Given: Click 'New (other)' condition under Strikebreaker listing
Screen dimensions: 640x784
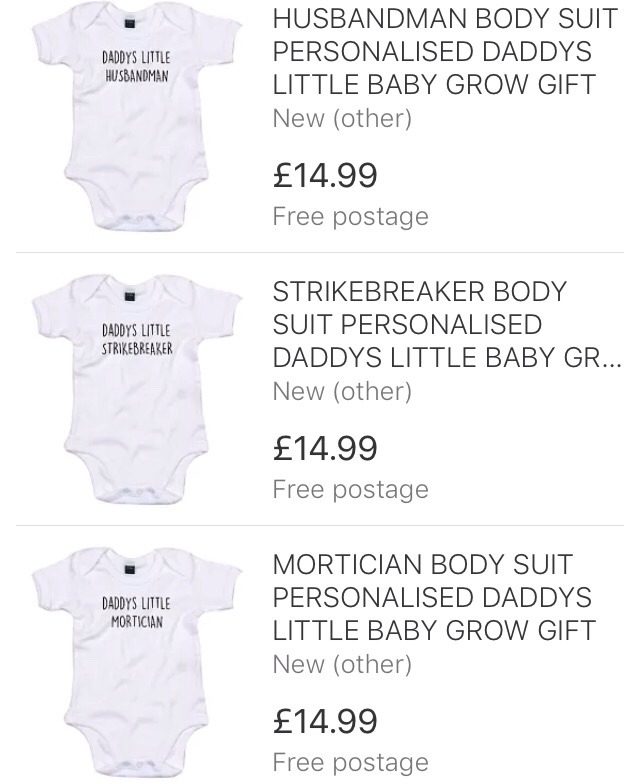Looking at the screenshot, I should pos(342,391).
